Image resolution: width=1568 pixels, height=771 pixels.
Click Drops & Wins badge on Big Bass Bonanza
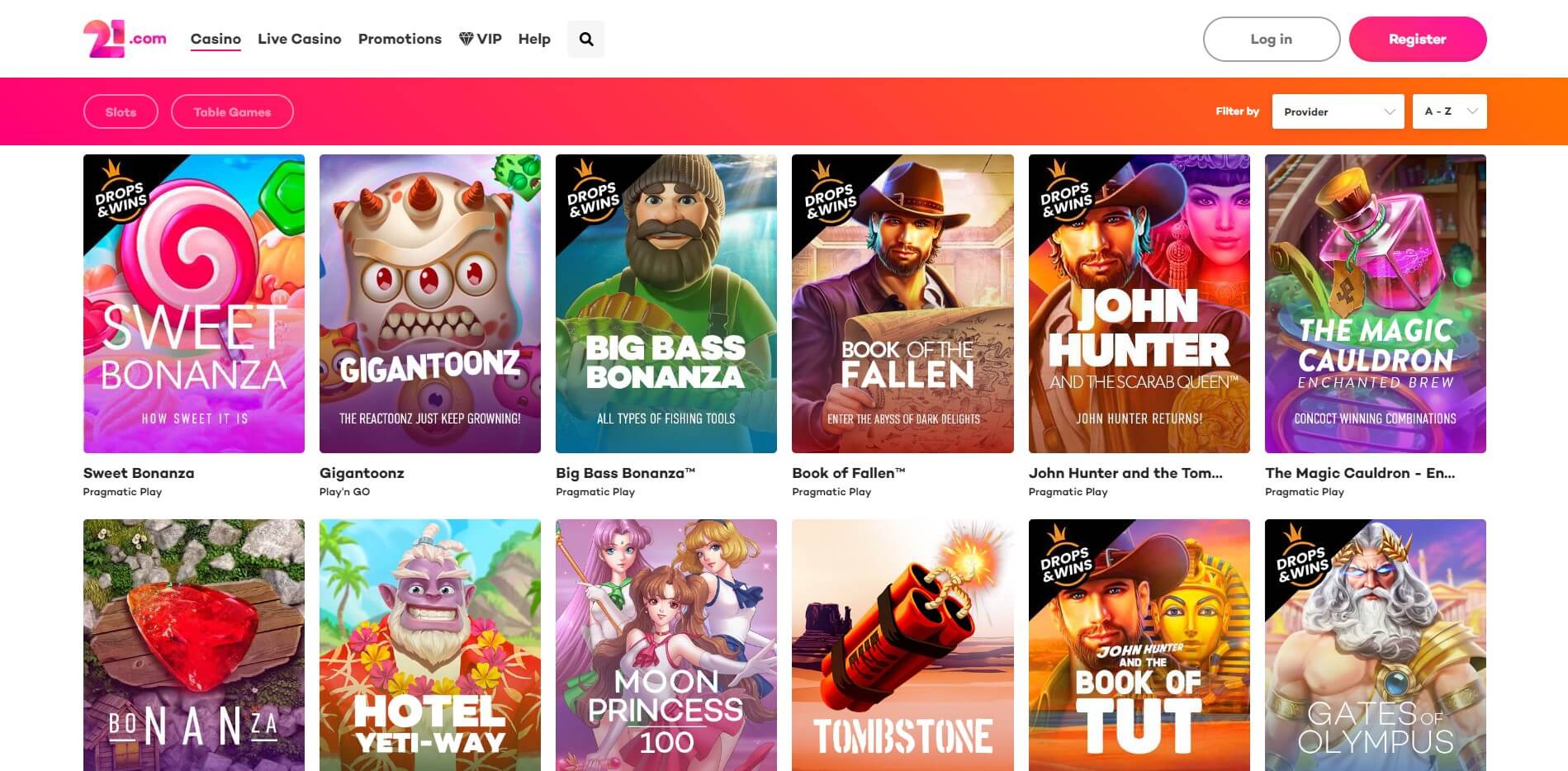point(591,196)
